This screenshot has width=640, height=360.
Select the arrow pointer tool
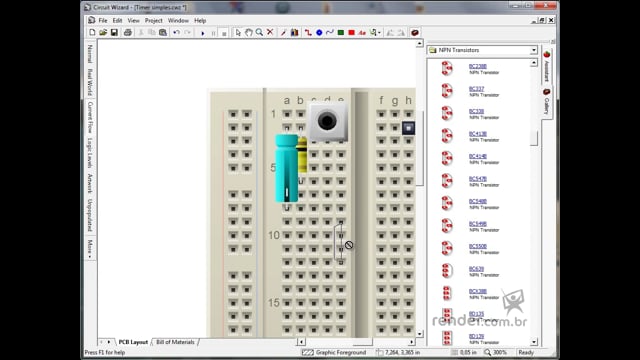tap(238, 33)
